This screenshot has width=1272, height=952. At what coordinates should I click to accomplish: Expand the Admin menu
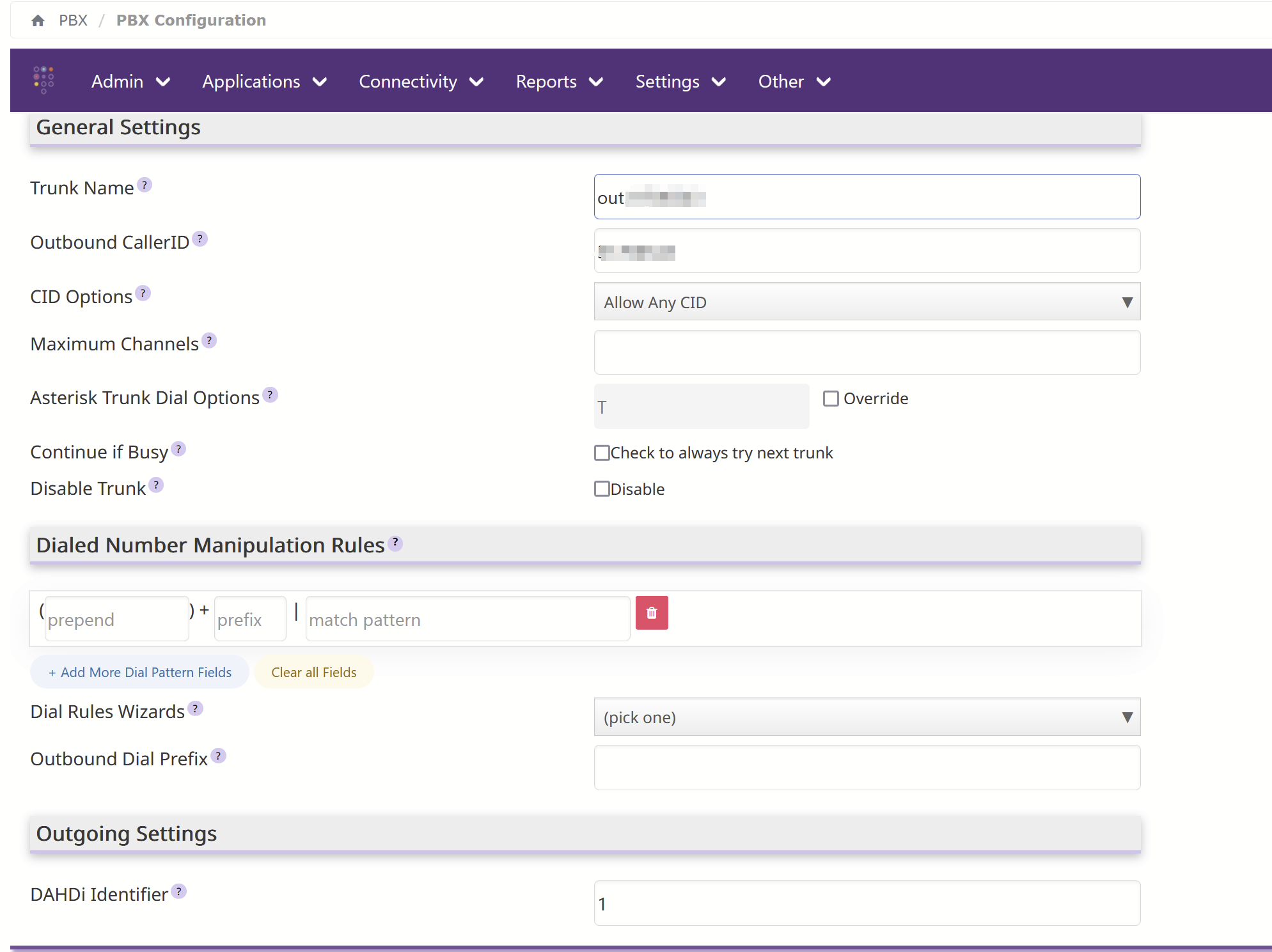click(130, 81)
